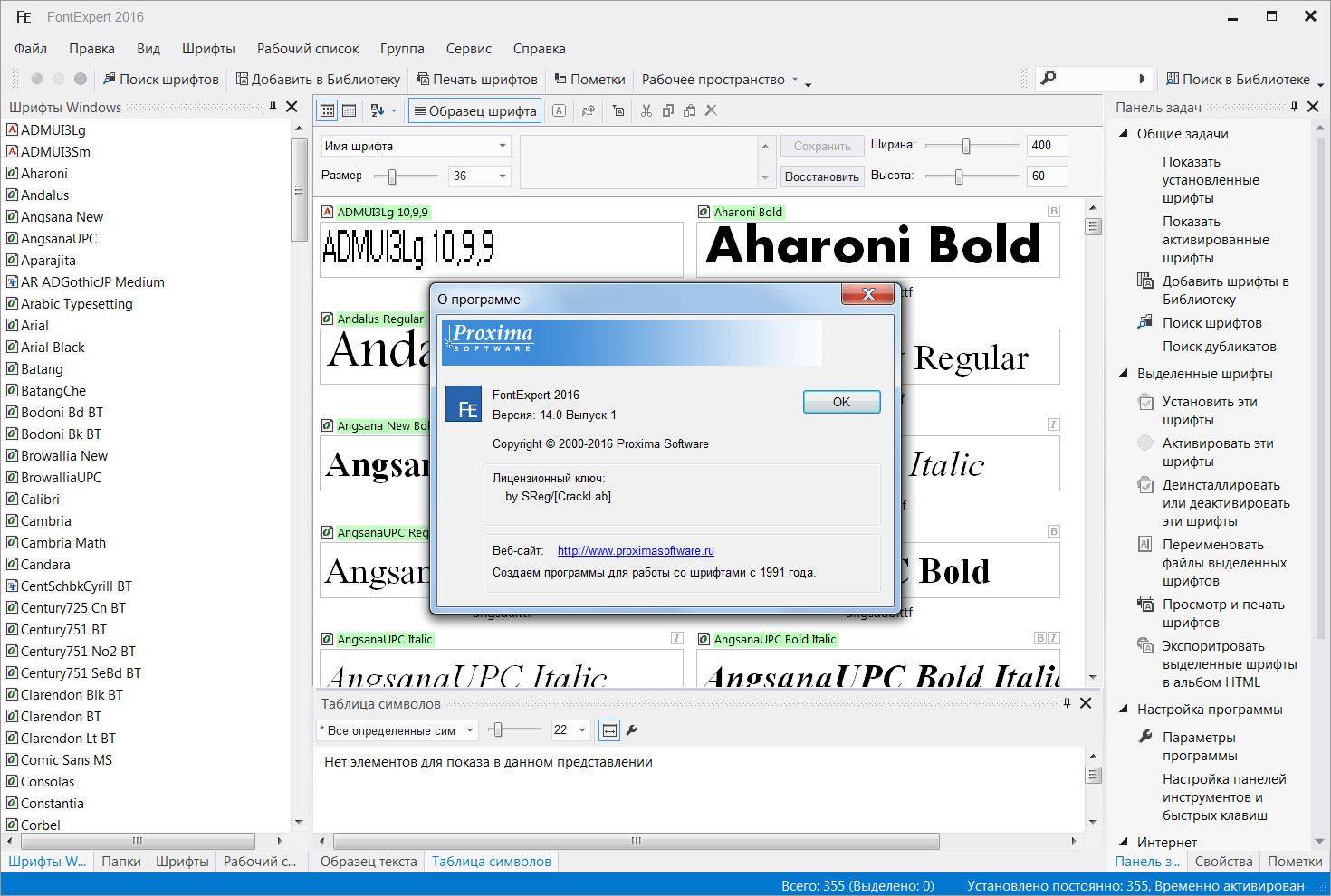The image size is (1331, 896).
Task: Adjust the Высота slider handle
Action: click(959, 176)
